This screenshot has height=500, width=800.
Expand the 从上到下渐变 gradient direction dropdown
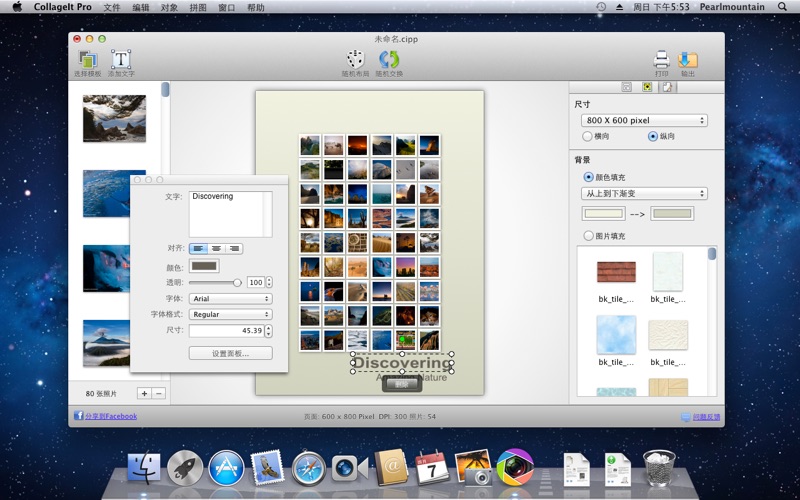pos(644,193)
